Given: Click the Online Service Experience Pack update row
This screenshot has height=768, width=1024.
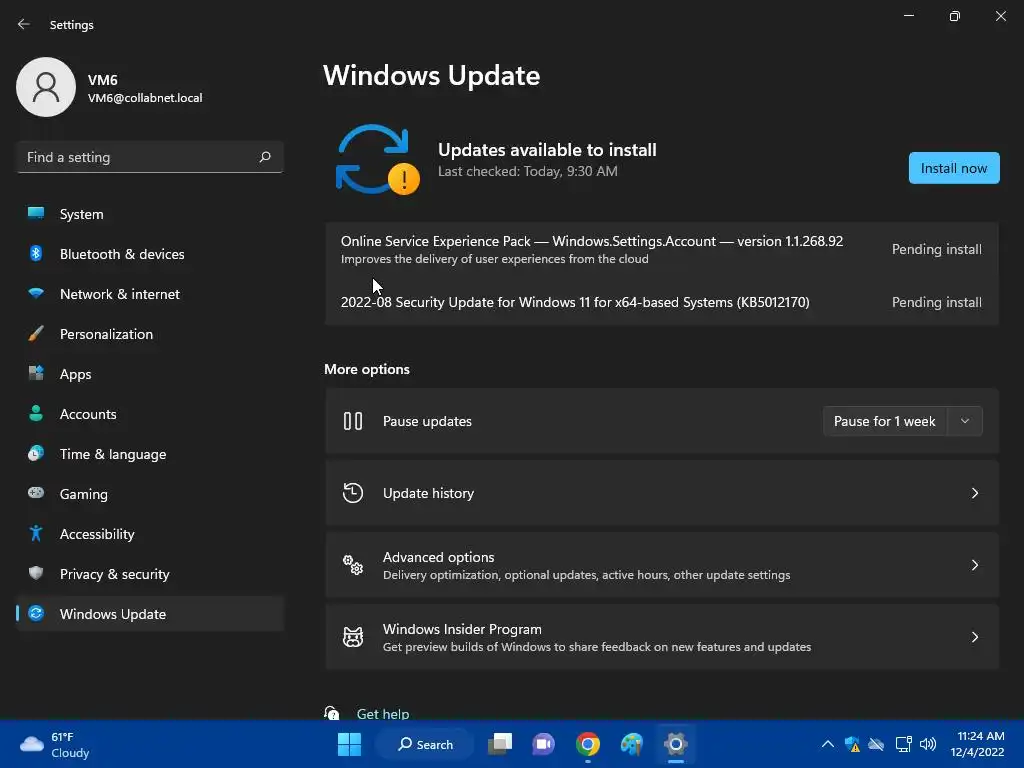Looking at the screenshot, I should [662, 249].
